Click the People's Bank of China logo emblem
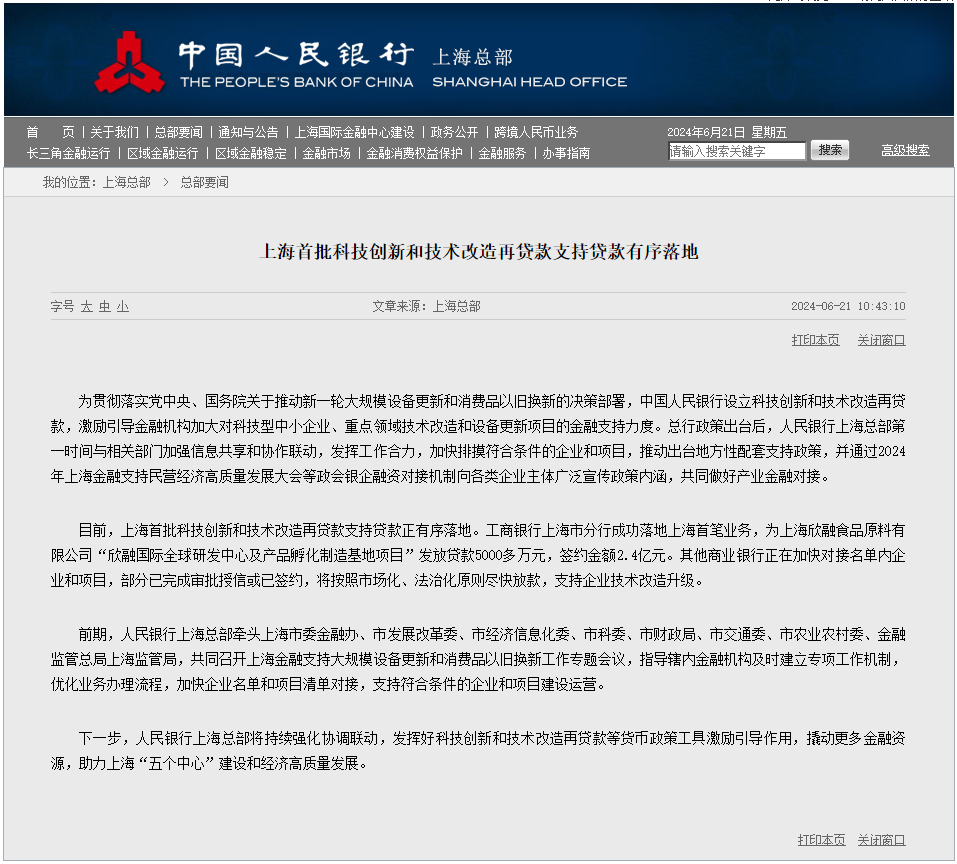Screen dimensions: 957x864 [130, 62]
